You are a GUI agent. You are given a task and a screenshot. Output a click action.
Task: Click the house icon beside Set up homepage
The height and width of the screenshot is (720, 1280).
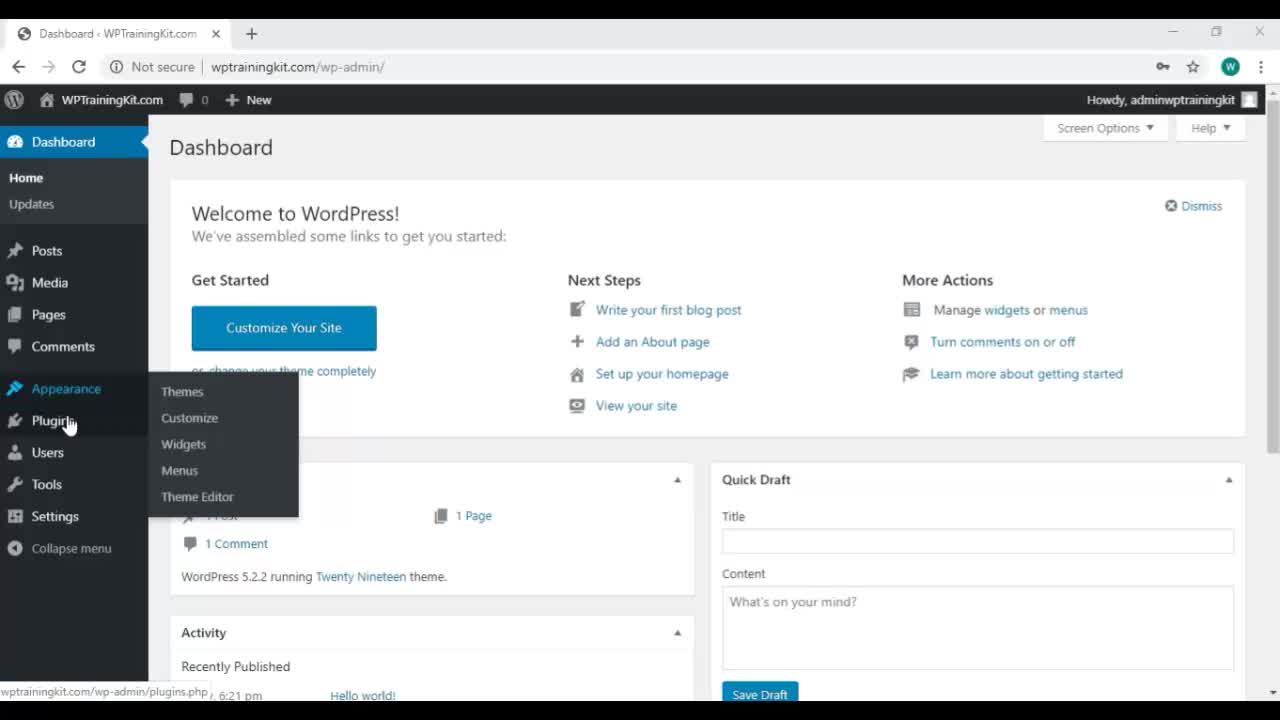click(x=577, y=374)
